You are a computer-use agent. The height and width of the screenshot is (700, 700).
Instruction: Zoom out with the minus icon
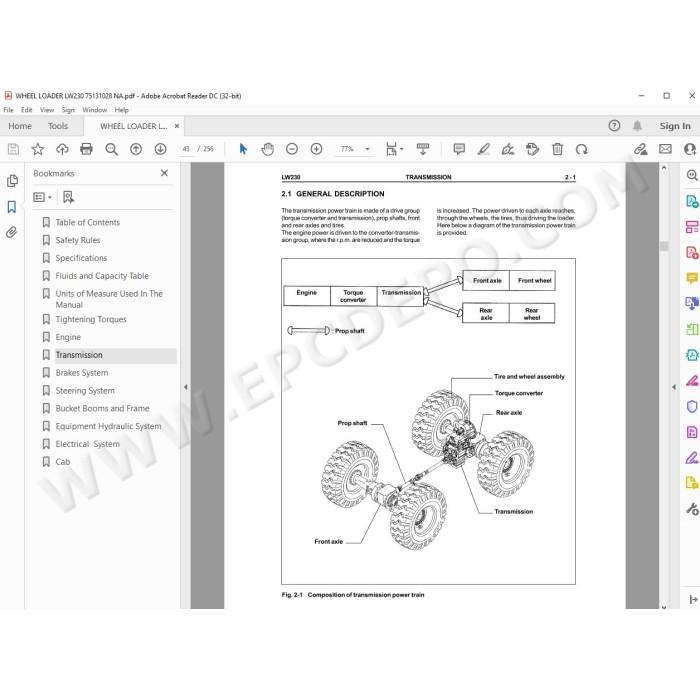292,149
